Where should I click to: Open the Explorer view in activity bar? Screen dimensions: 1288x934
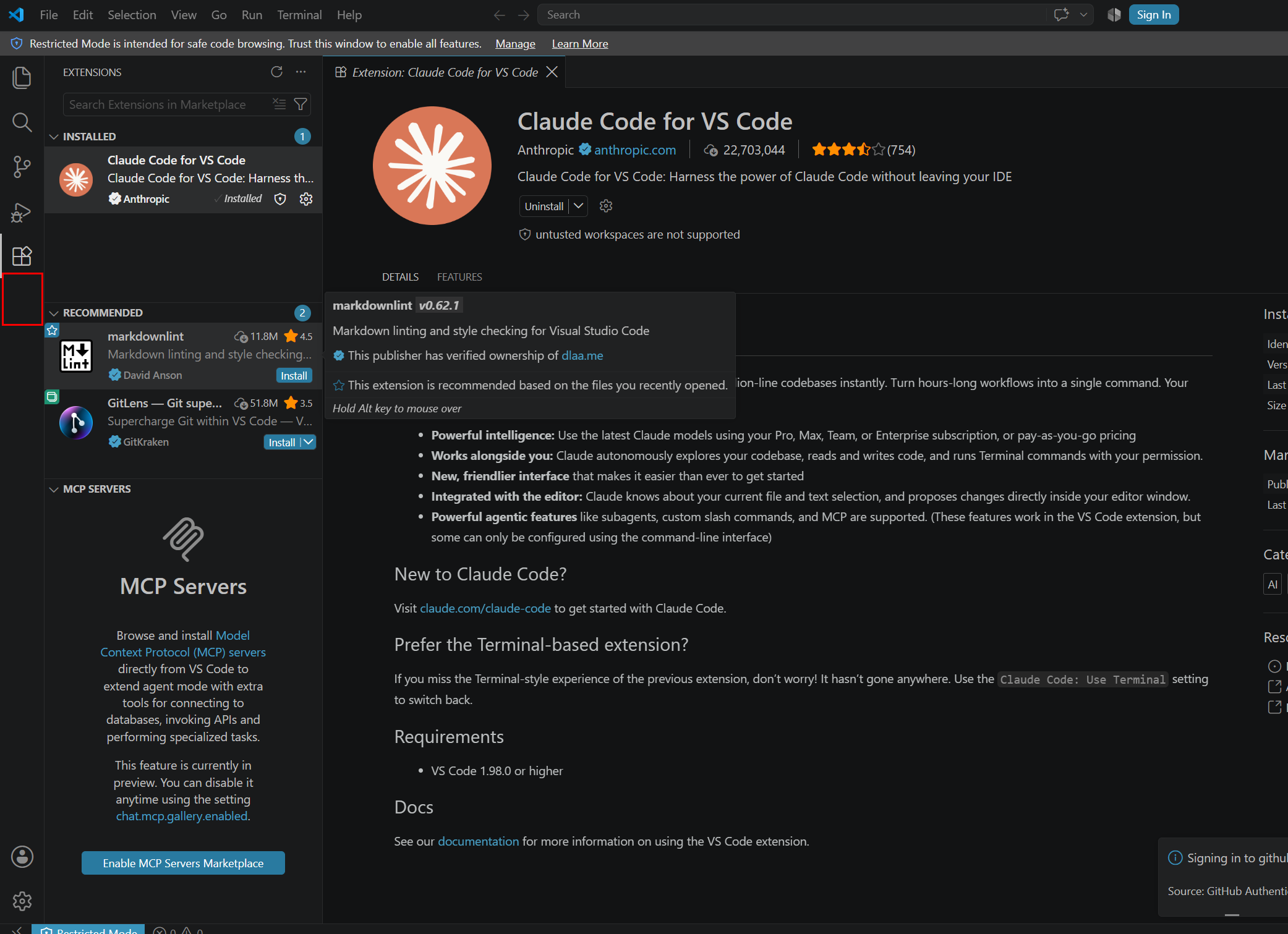click(22, 77)
